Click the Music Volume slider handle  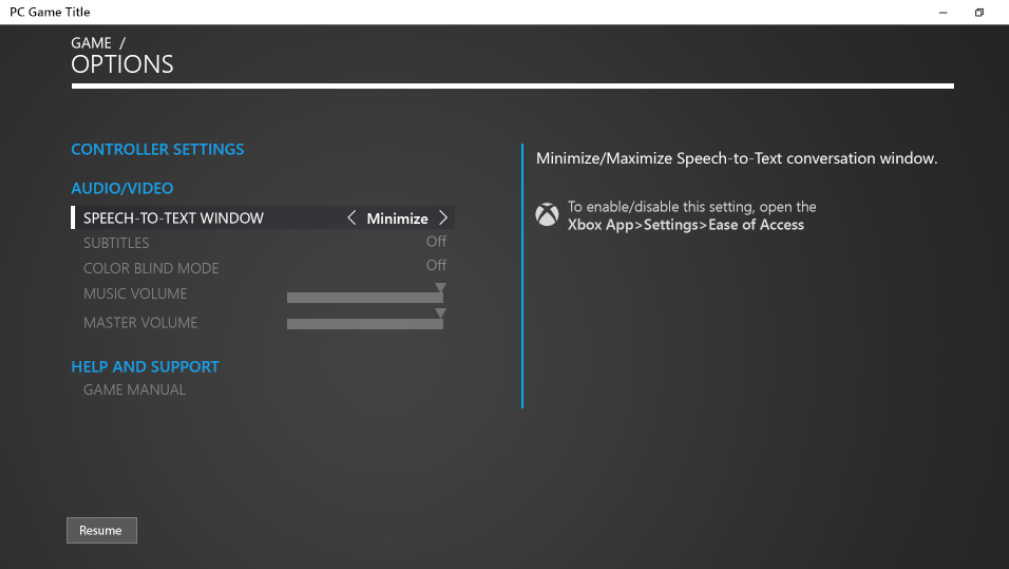tap(440, 287)
